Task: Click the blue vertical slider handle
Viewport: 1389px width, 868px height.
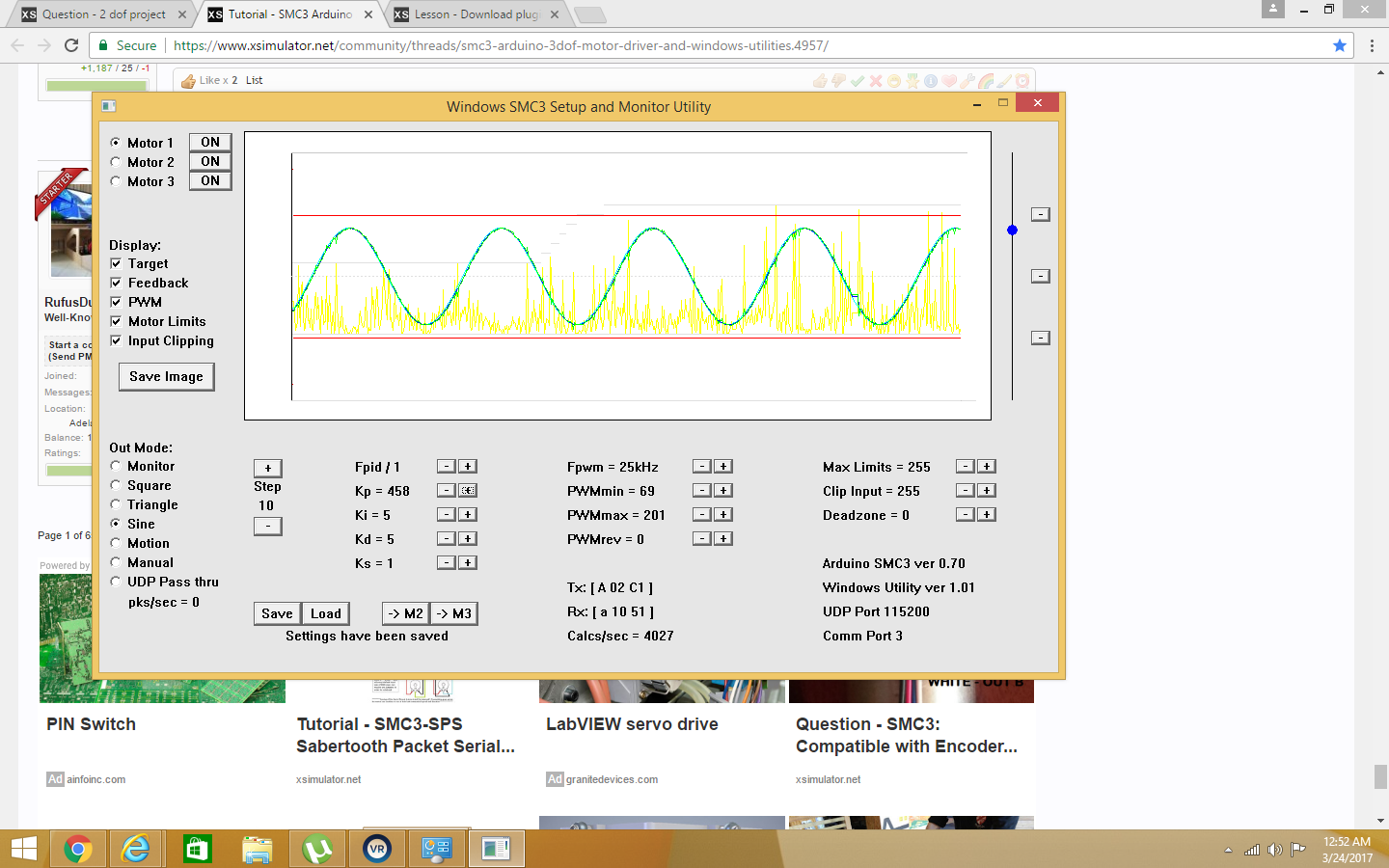Action: click(x=1012, y=230)
